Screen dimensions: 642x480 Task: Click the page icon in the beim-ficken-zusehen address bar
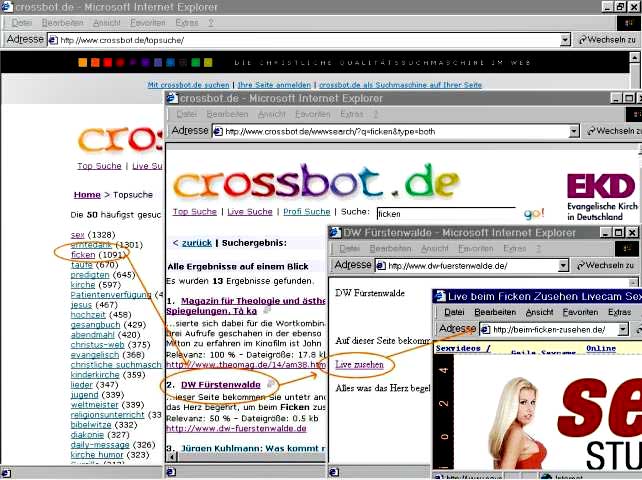(486, 329)
